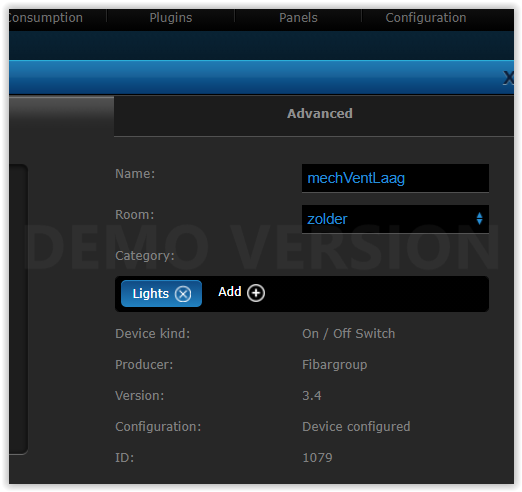This screenshot has width=522, height=492.
Task: Open the Configuration menu
Action: 426,18
